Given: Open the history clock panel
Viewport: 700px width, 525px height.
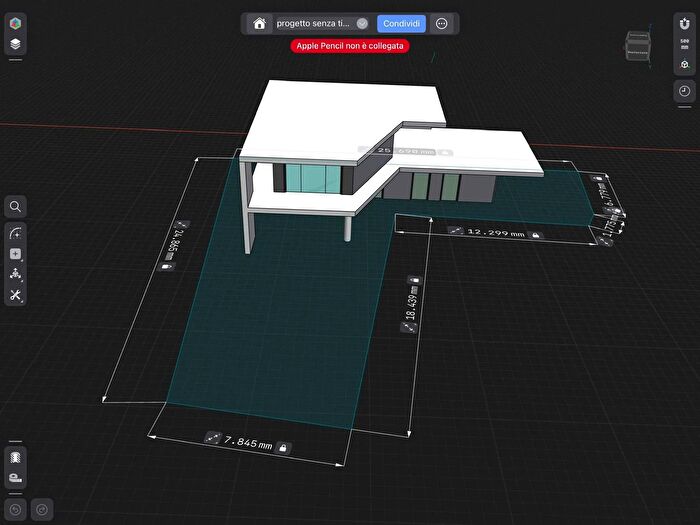Looking at the screenshot, I should click(x=684, y=91).
